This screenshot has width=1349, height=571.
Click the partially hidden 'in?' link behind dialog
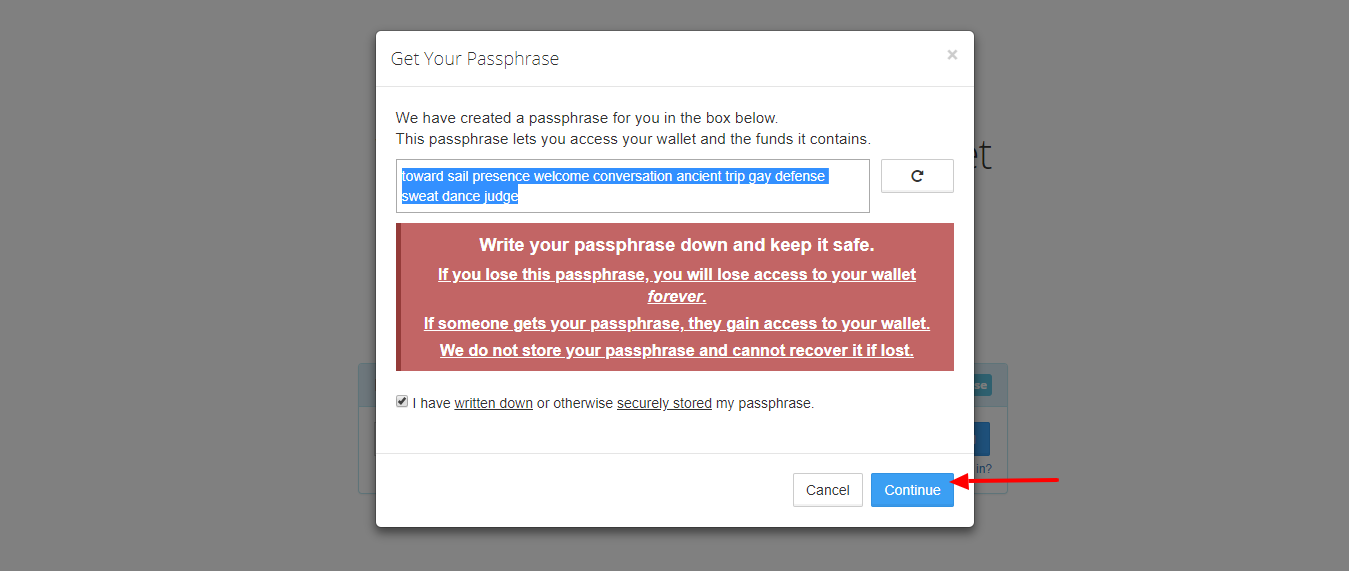[x=983, y=468]
